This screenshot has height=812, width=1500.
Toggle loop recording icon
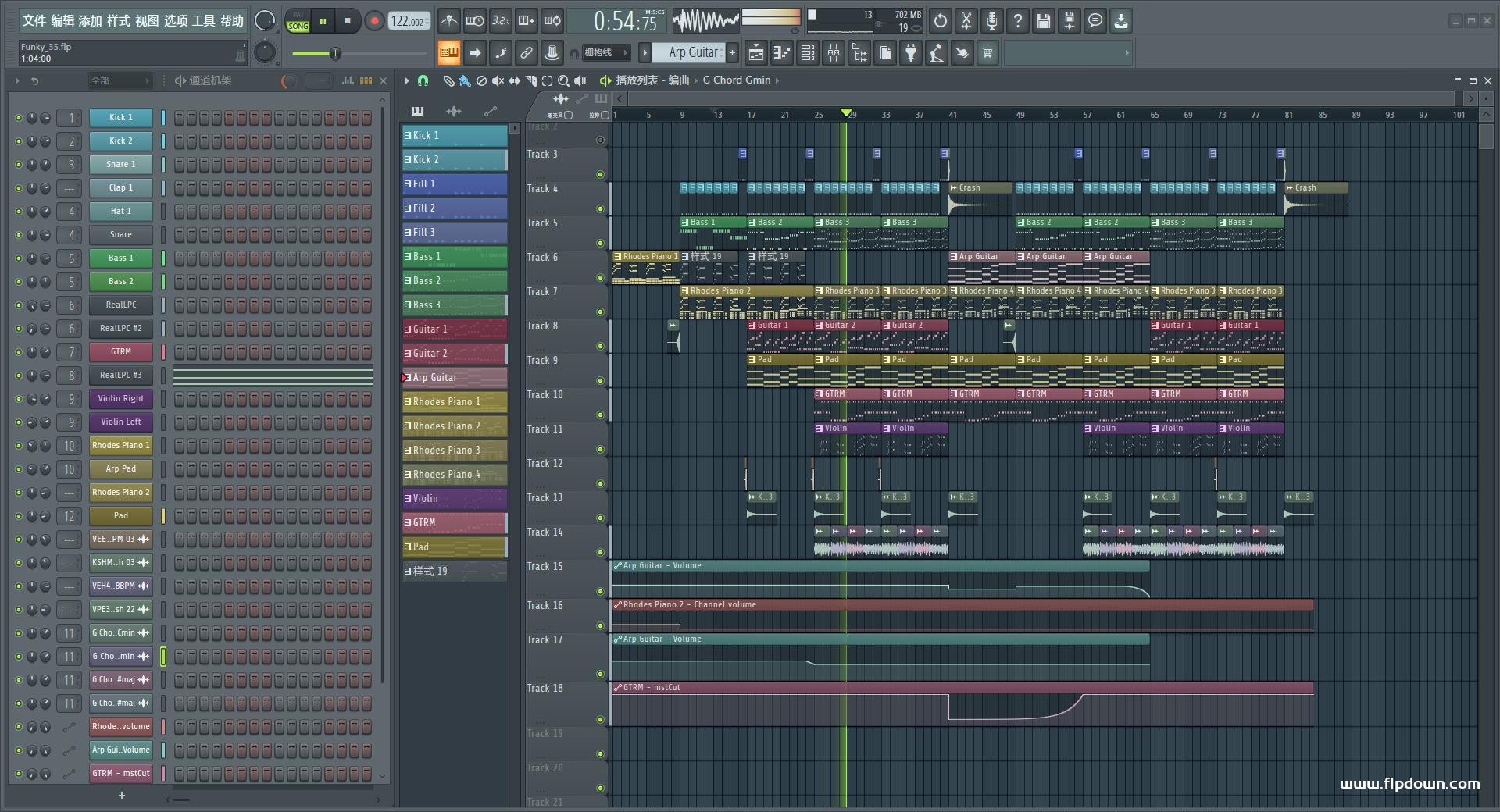coord(552,21)
